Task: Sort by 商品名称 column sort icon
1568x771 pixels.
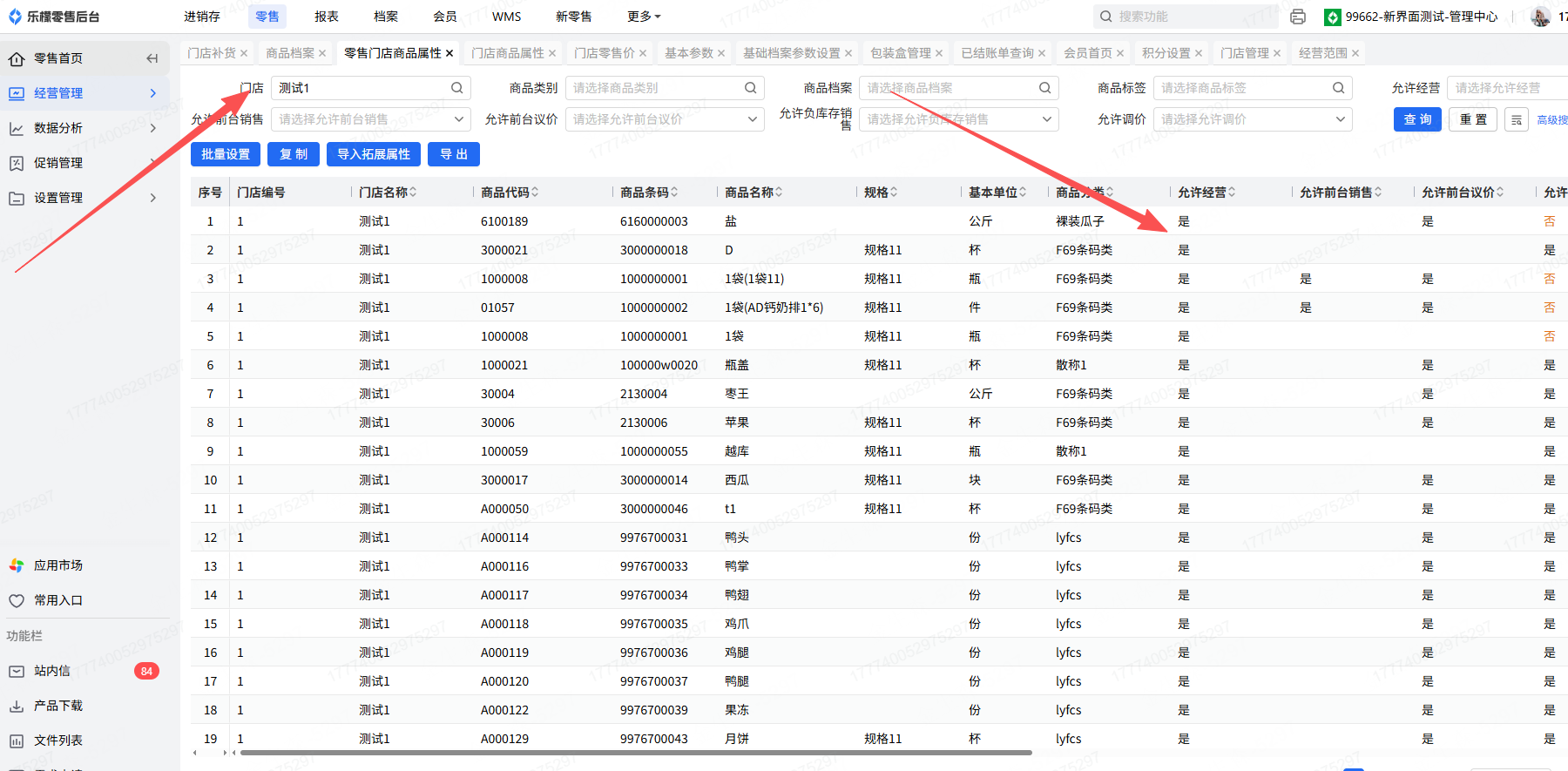Action: click(779, 193)
